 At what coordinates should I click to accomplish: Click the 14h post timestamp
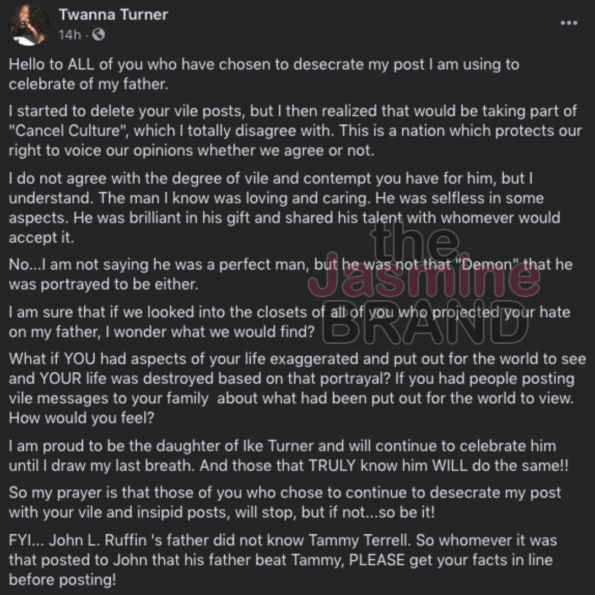click(70, 35)
